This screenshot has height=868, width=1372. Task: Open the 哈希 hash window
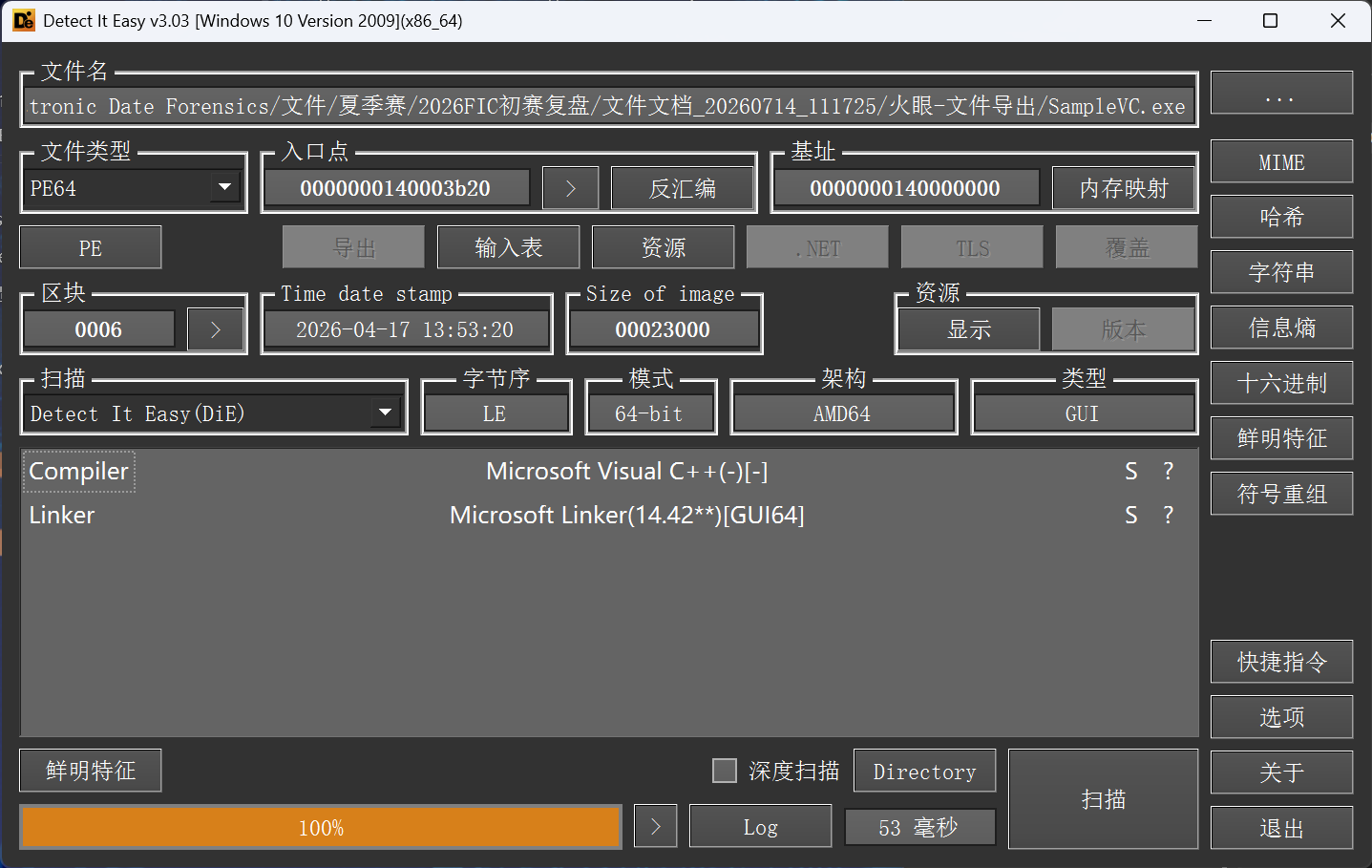pyautogui.click(x=1281, y=217)
